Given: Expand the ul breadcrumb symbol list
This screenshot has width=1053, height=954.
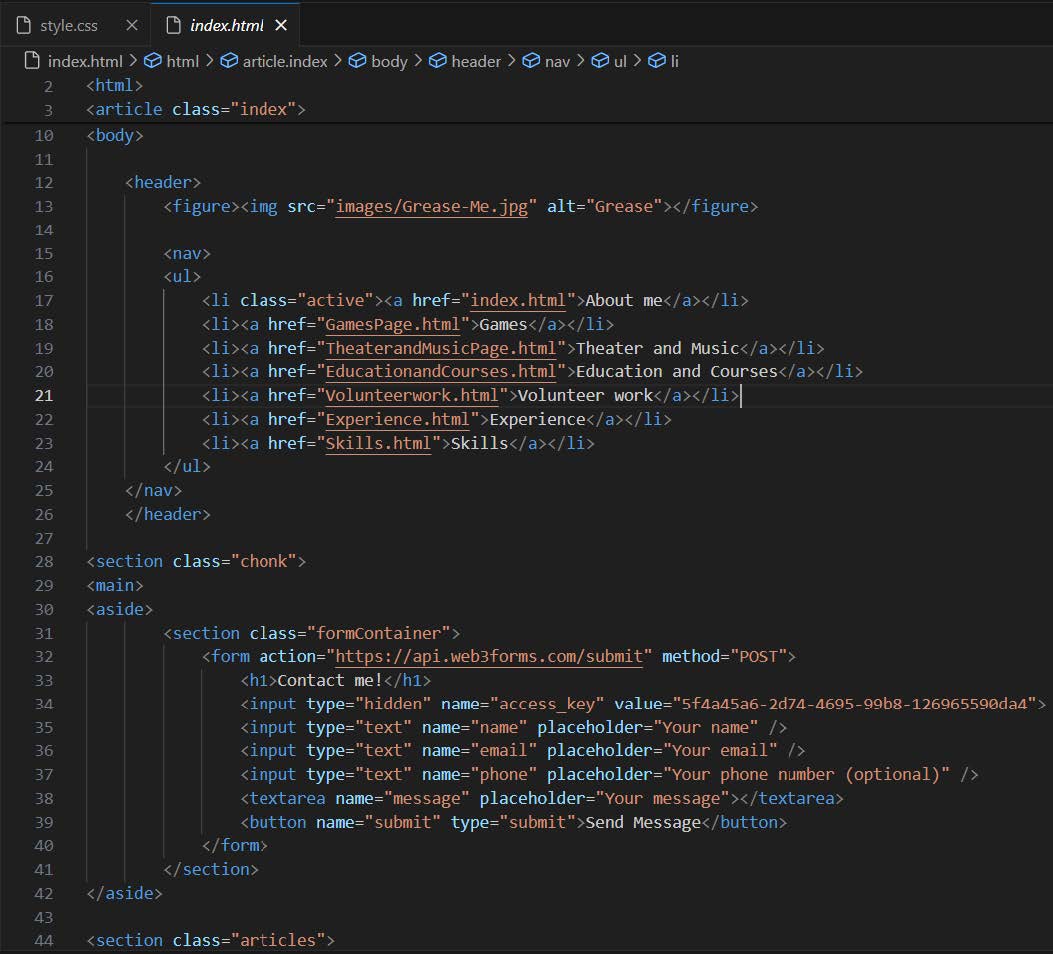Looking at the screenshot, I should (x=620, y=61).
